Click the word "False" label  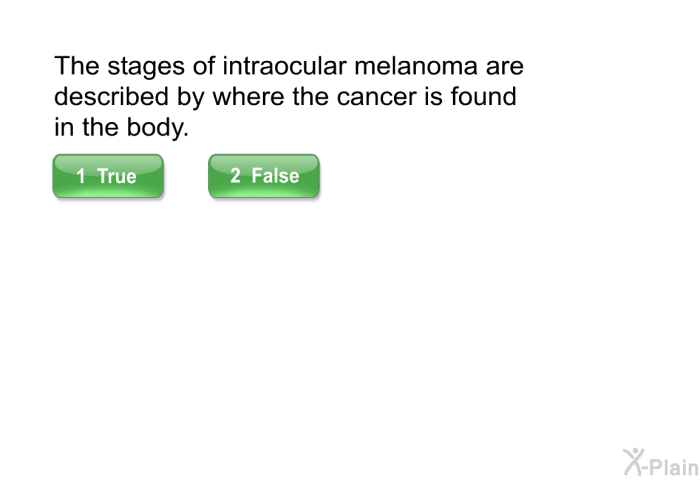[x=275, y=175]
